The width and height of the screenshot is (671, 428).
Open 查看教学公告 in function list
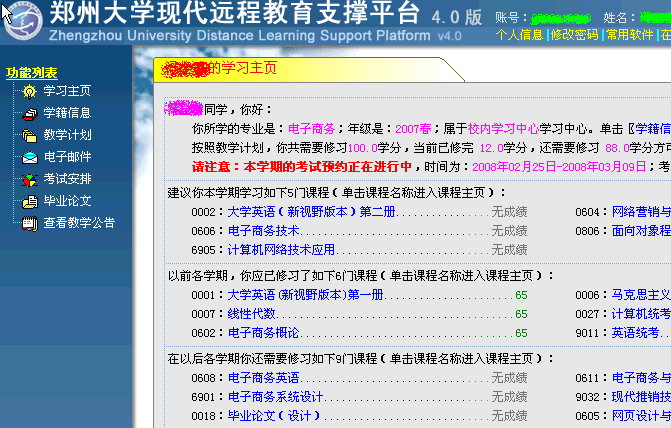coord(79,223)
